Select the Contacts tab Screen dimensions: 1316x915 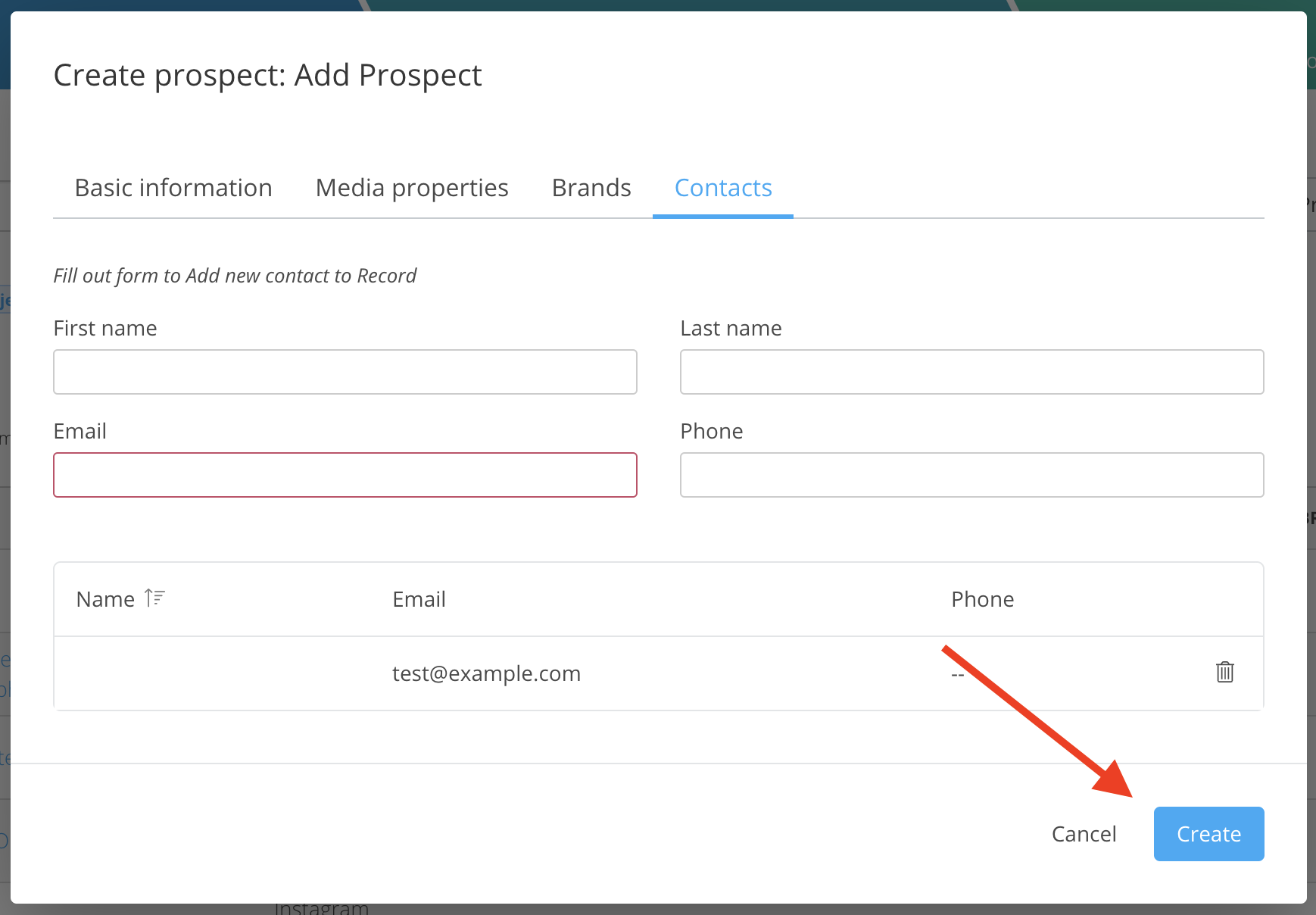(723, 188)
